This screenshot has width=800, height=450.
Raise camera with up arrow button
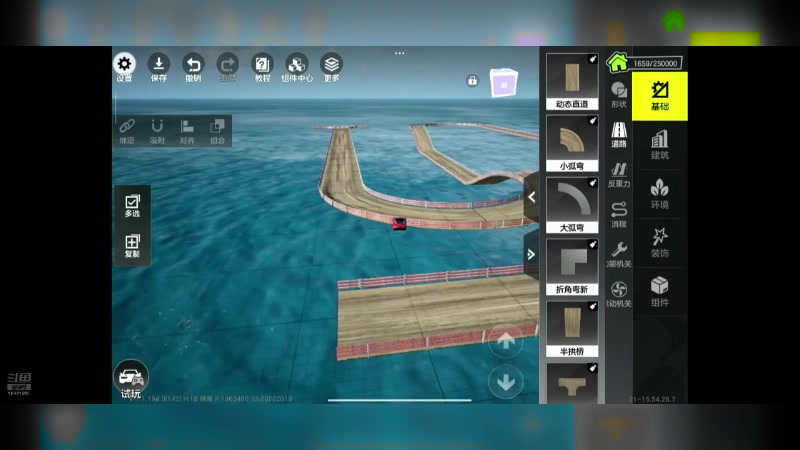coord(506,341)
